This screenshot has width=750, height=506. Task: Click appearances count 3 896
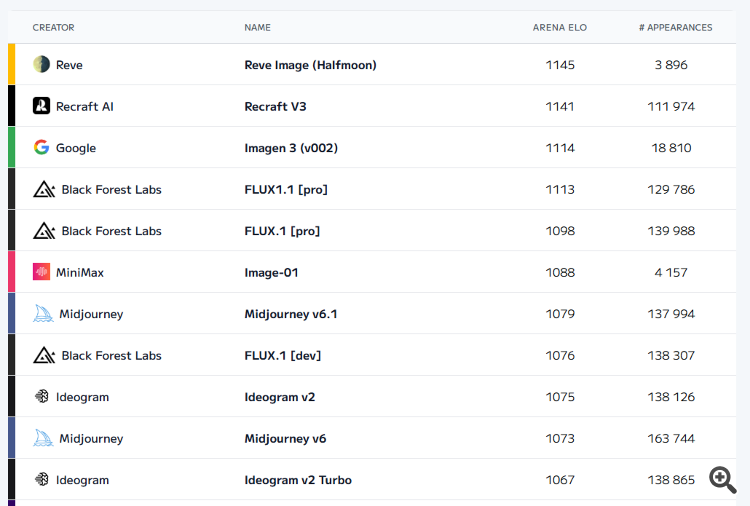(671, 65)
